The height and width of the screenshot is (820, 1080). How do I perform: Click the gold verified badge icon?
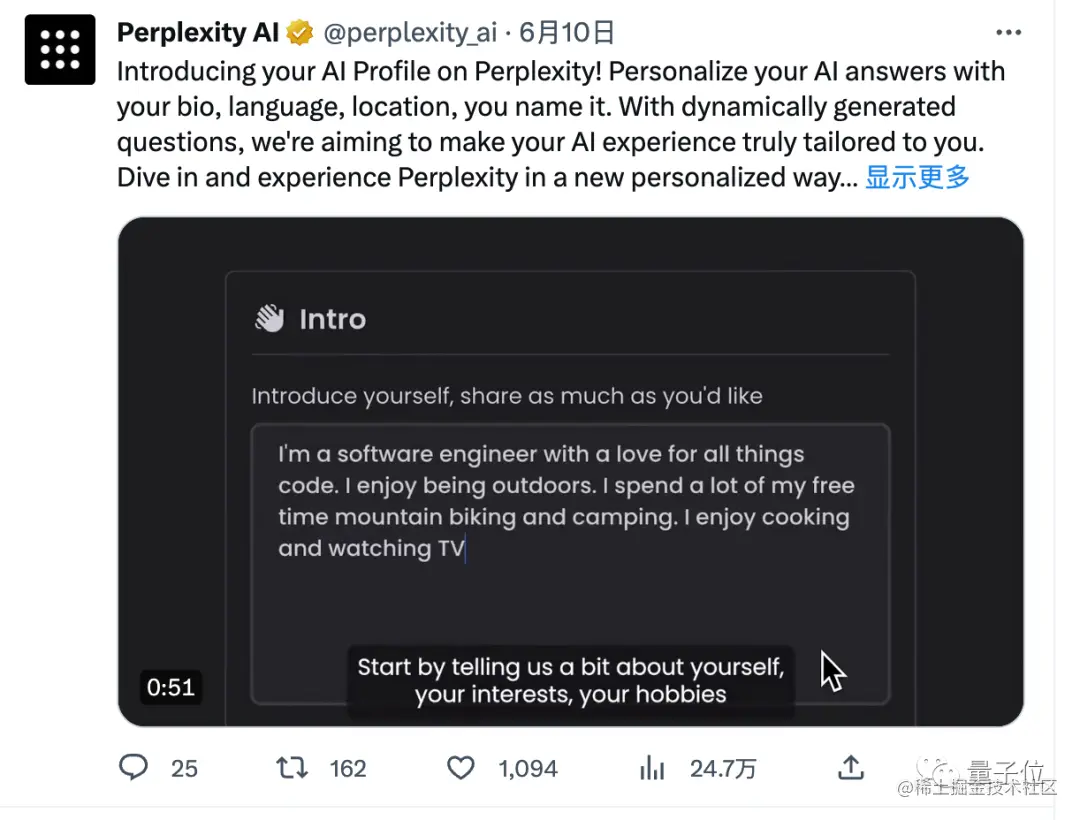[300, 32]
